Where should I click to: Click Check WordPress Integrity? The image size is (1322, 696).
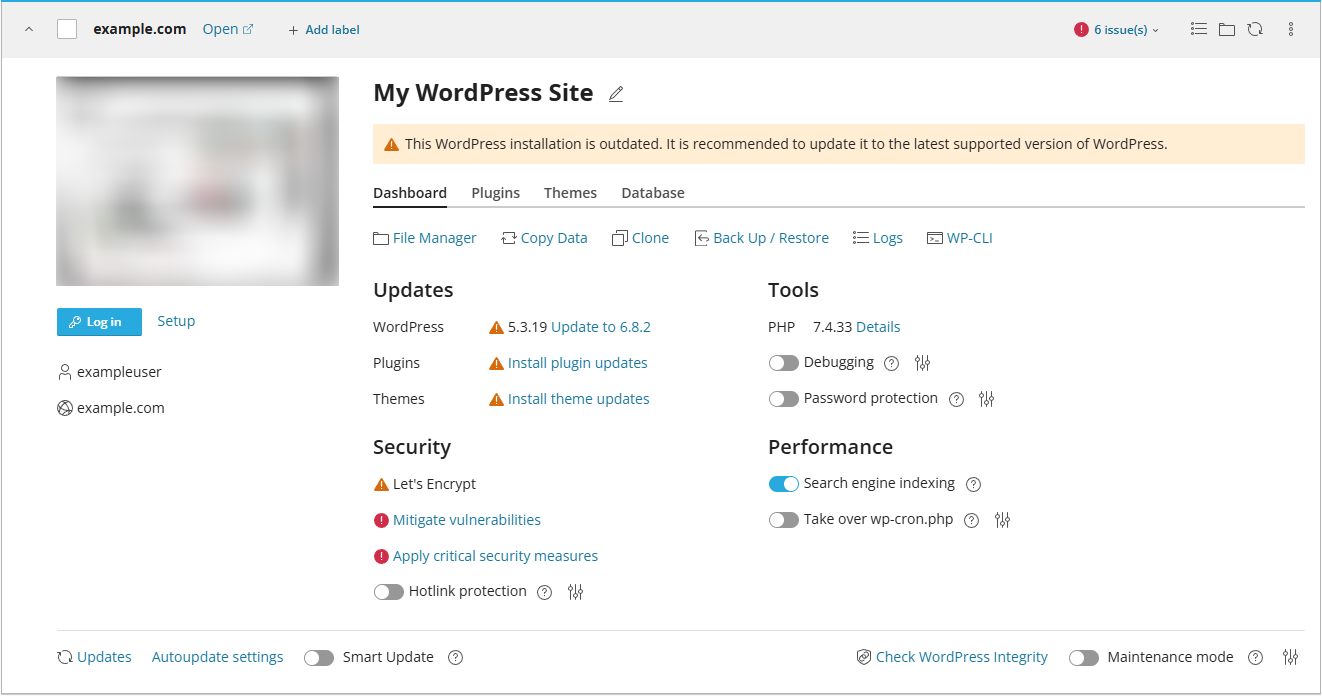click(x=953, y=657)
